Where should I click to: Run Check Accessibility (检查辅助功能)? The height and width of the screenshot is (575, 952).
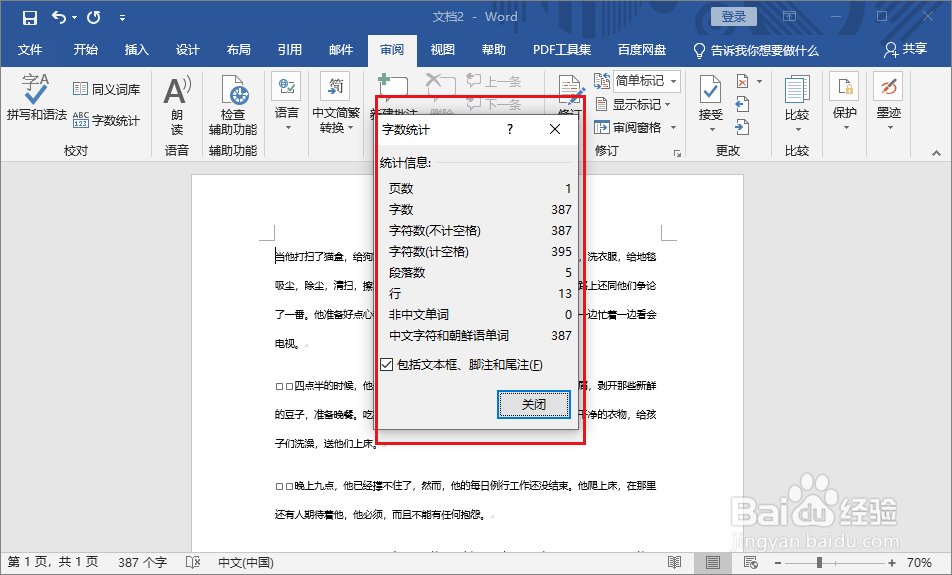[233, 104]
